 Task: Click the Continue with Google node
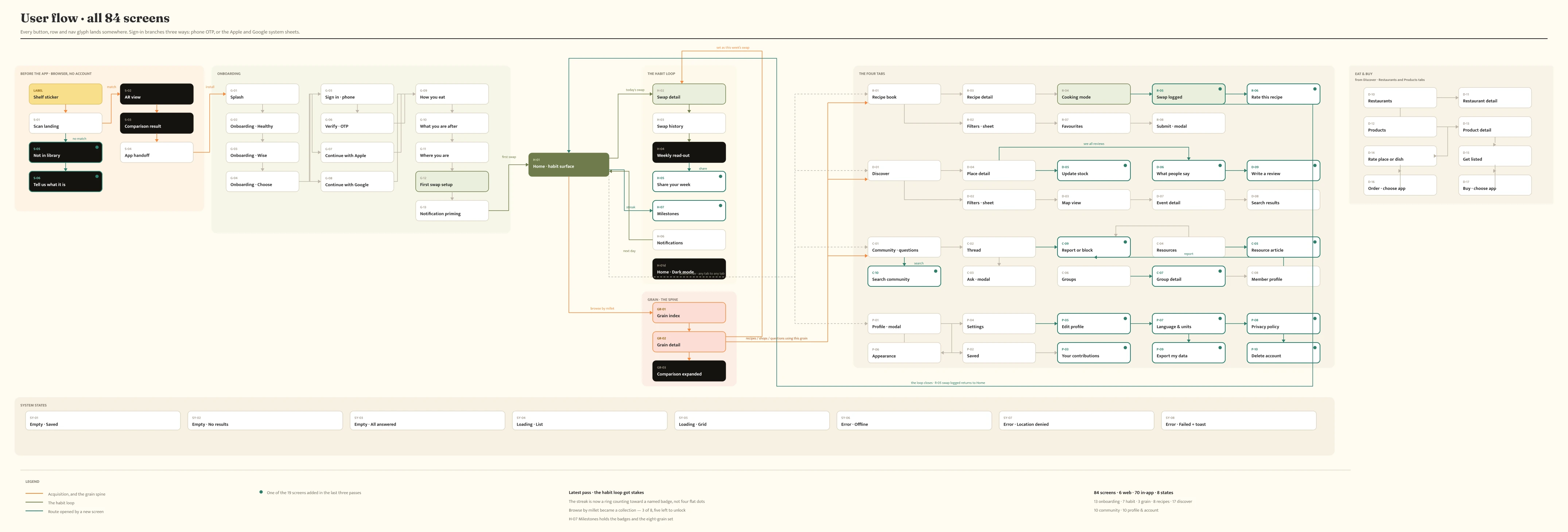click(x=357, y=182)
